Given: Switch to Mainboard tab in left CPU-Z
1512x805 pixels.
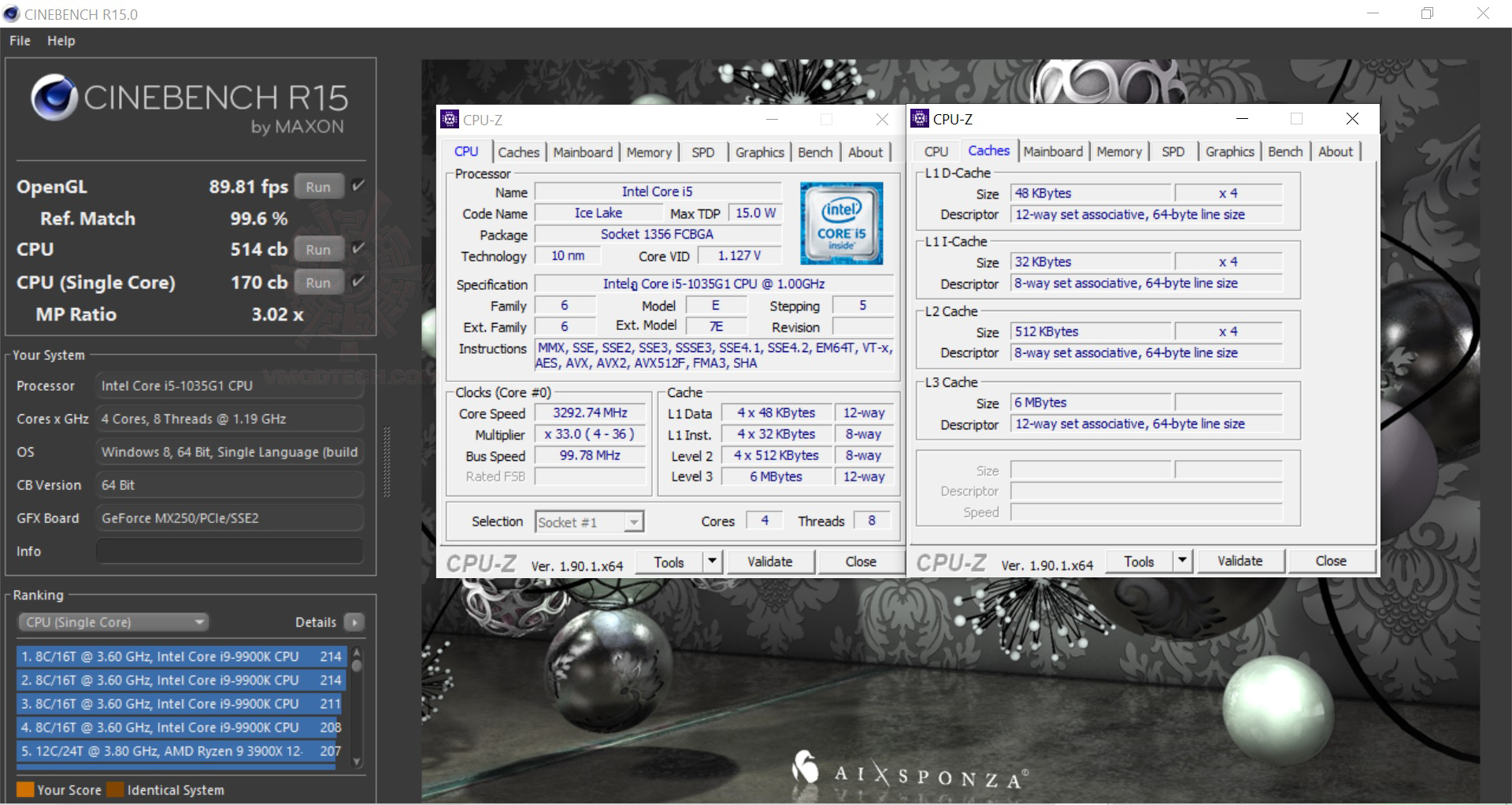Looking at the screenshot, I should tap(582, 152).
